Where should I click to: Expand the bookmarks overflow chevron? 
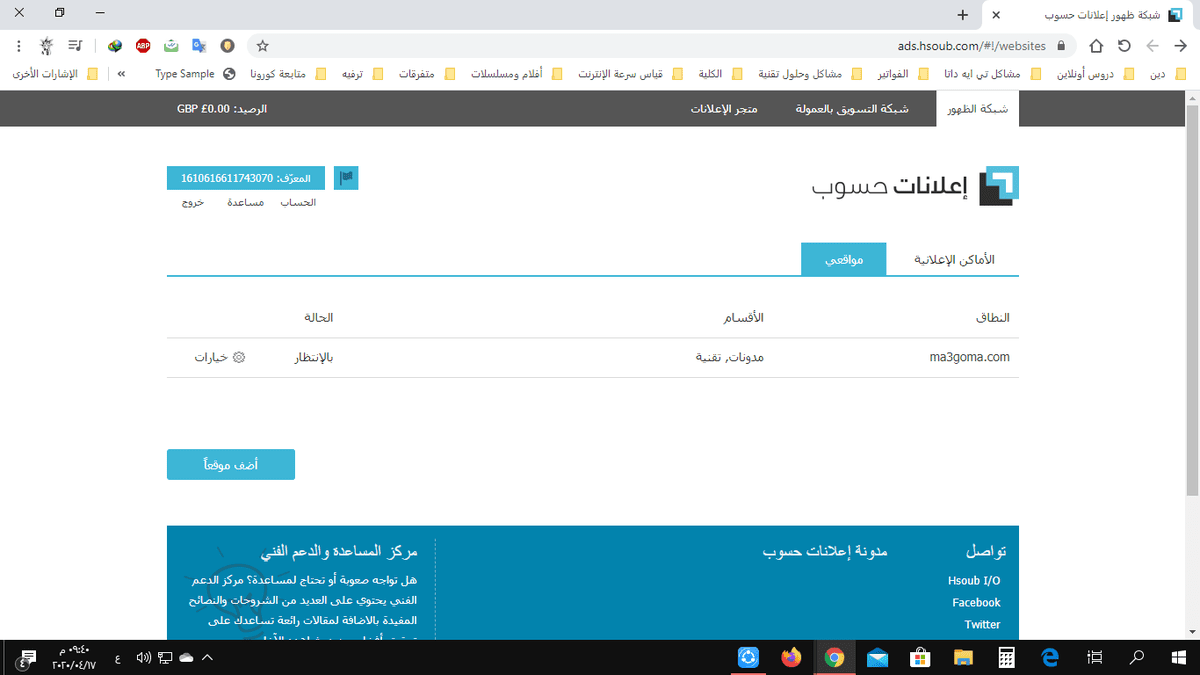pyautogui.click(x=122, y=73)
